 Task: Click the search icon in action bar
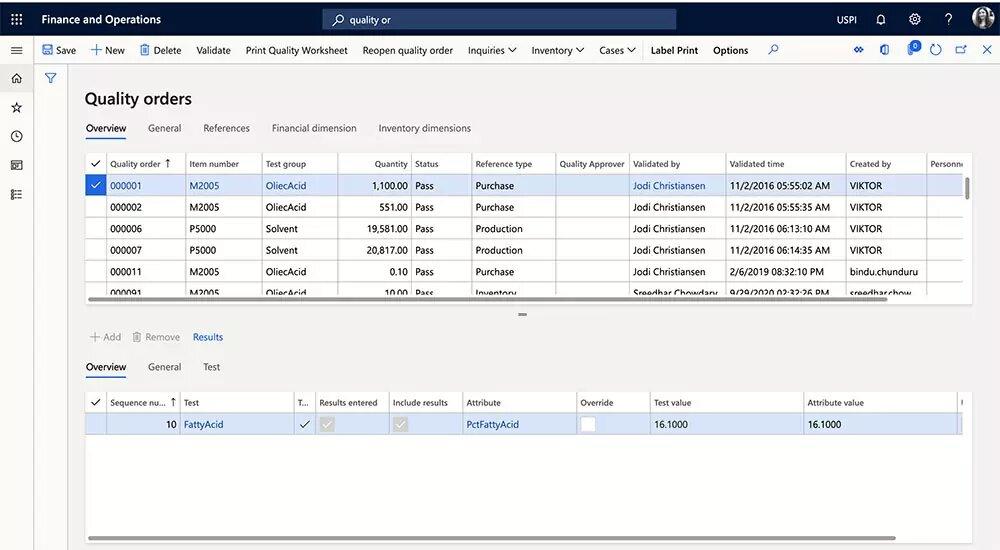coord(773,50)
